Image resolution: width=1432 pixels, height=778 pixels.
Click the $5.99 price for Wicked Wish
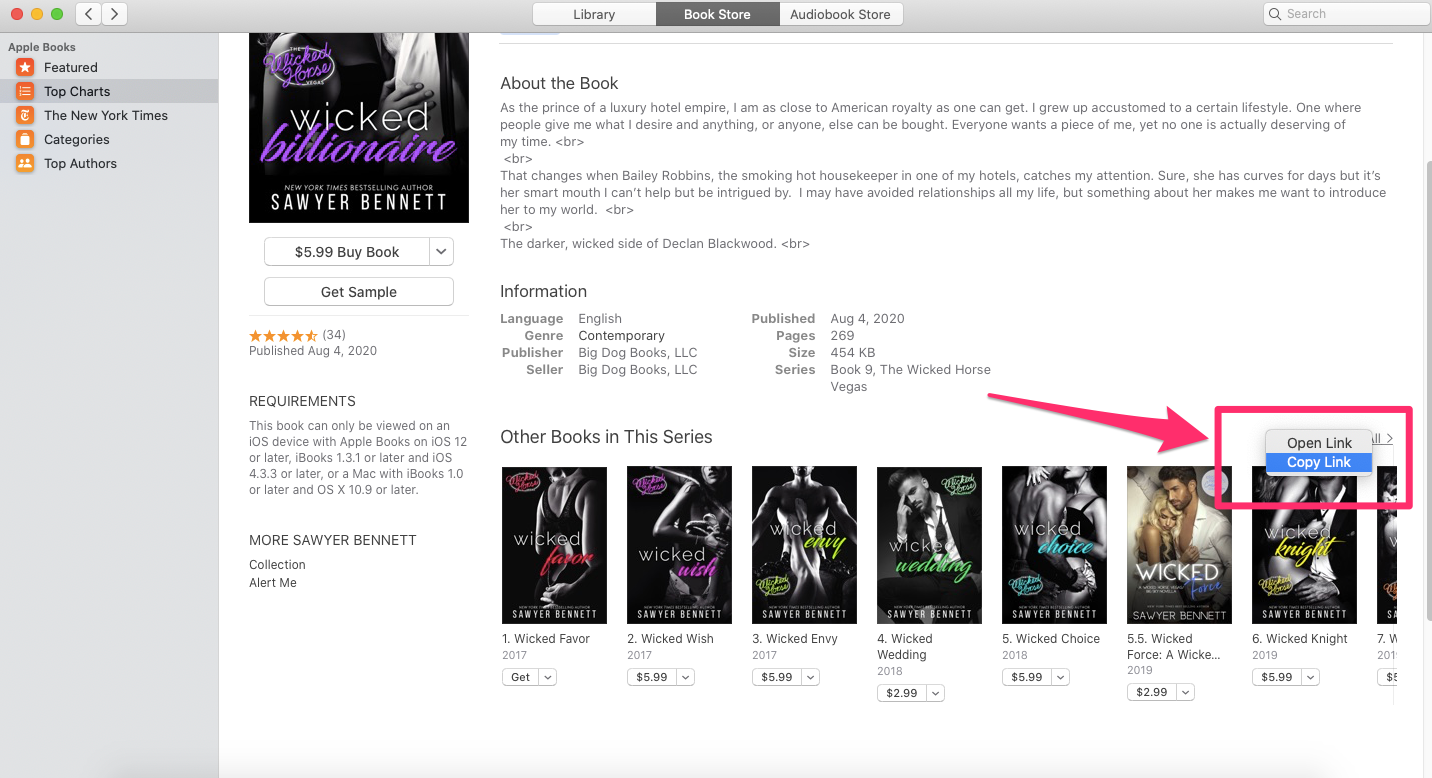[x=652, y=677]
